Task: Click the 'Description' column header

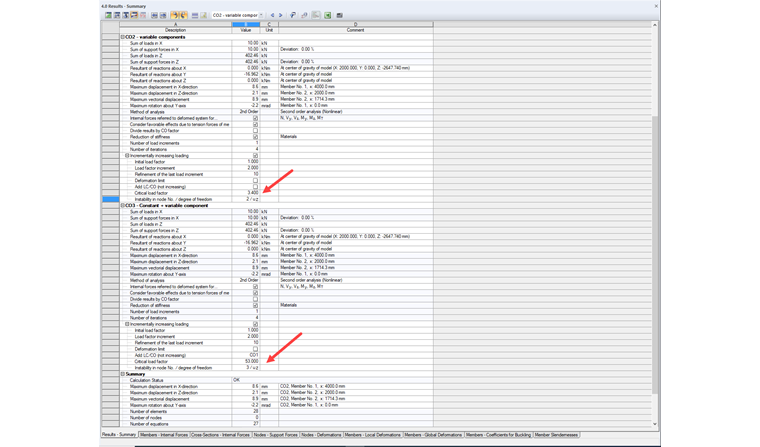Action: click(x=175, y=30)
